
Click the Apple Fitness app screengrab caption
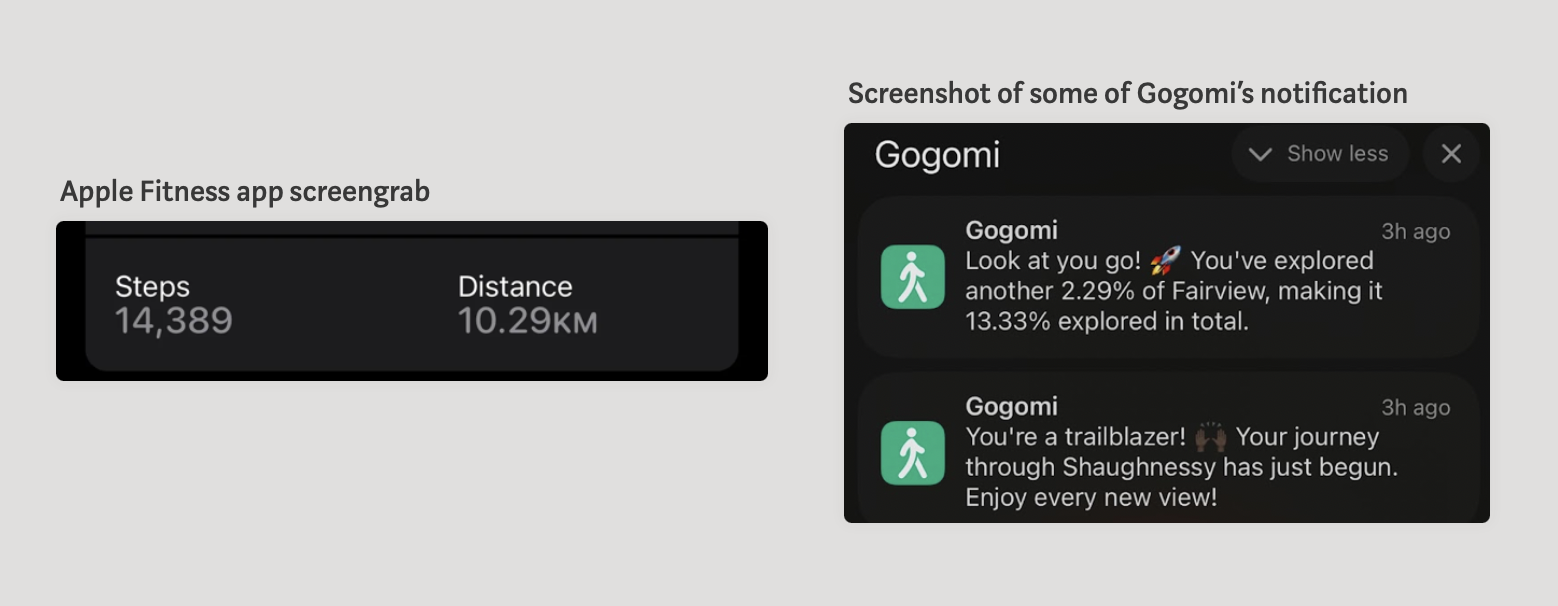(245, 192)
